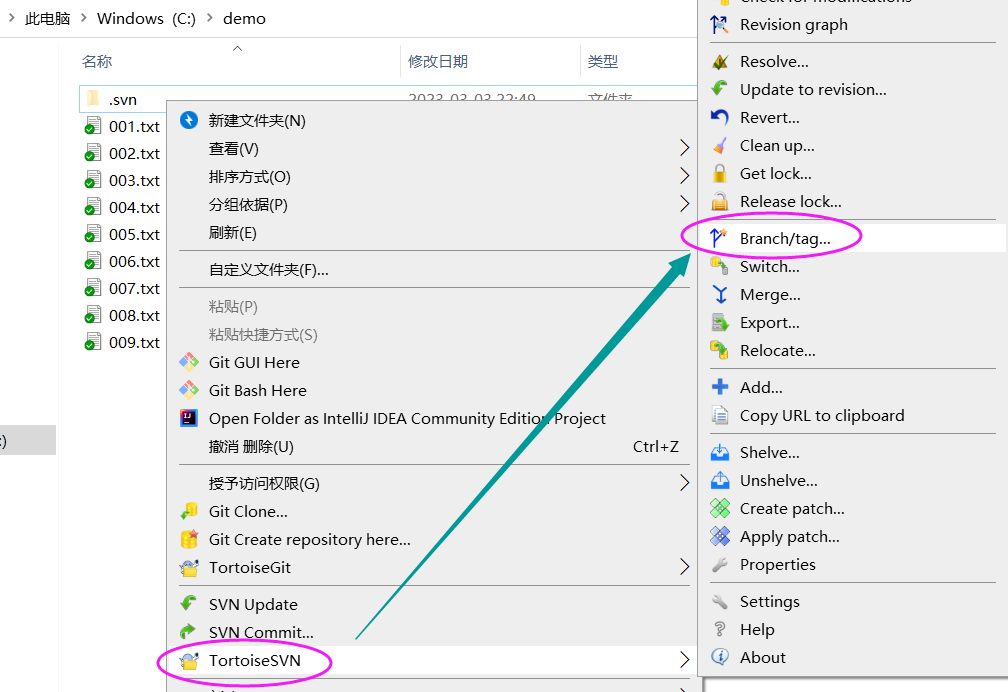Open the .svn folder item

pyautogui.click(x=122, y=100)
